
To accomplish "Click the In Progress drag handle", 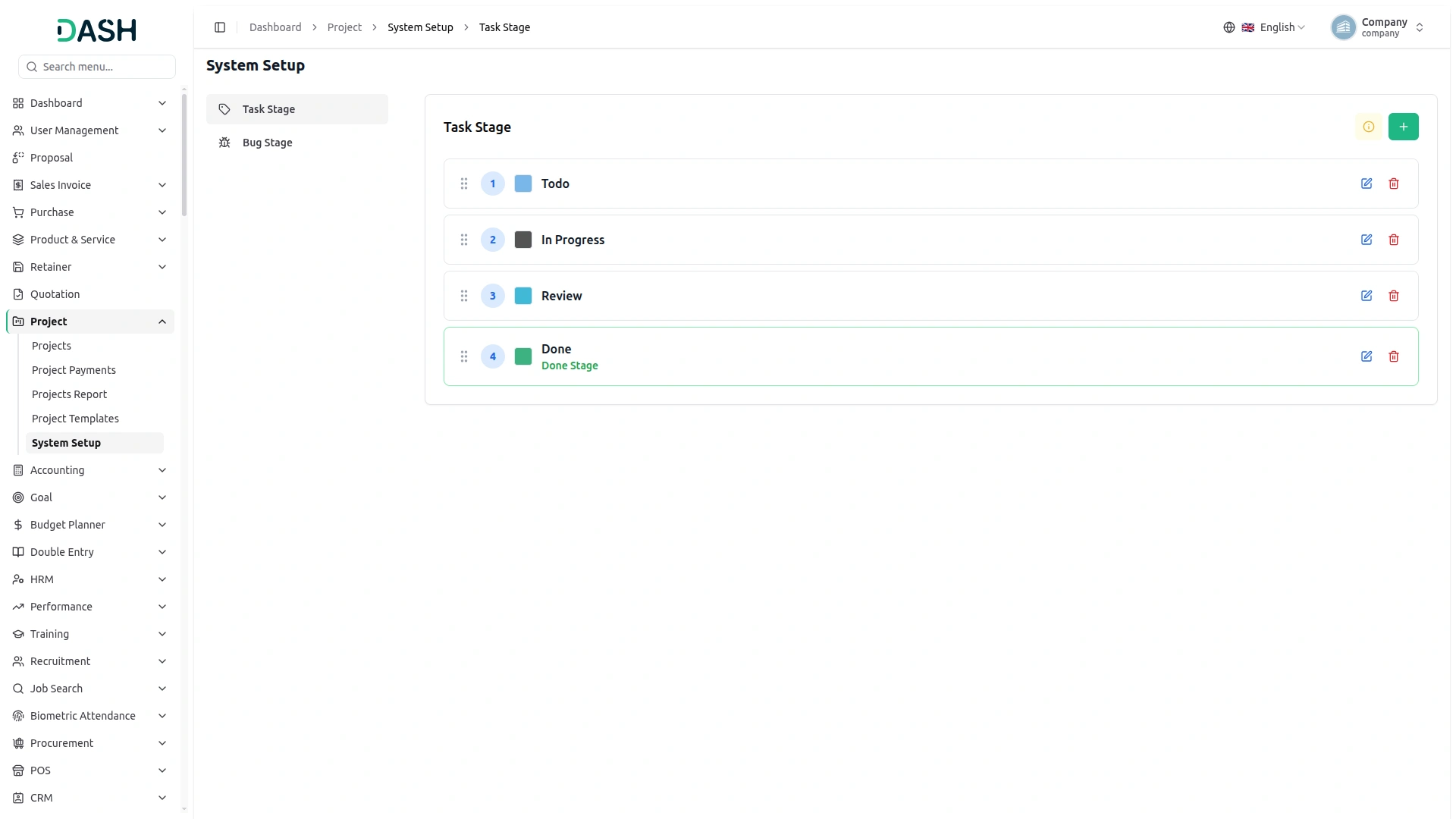I will (x=464, y=240).
